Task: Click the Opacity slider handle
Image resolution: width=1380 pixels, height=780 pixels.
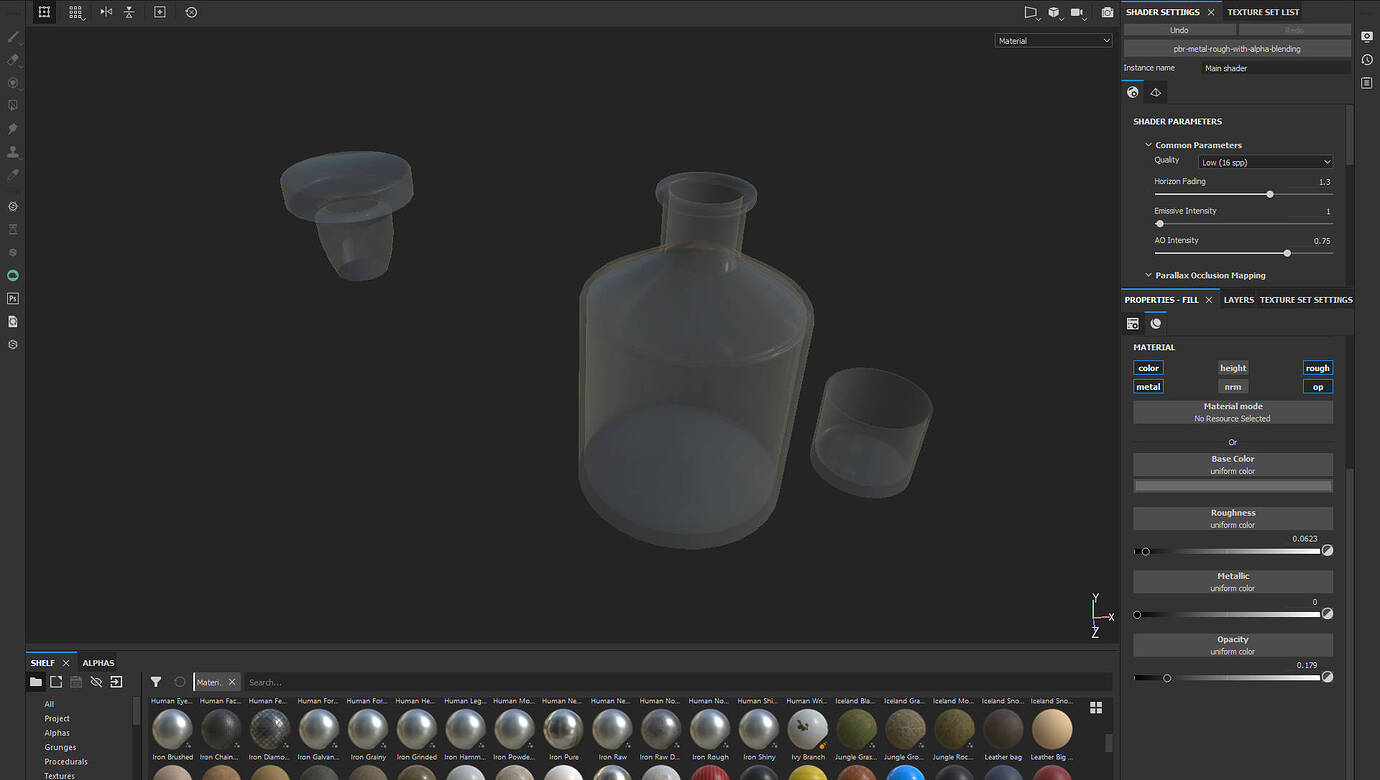Action: (x=1167, y=678)
